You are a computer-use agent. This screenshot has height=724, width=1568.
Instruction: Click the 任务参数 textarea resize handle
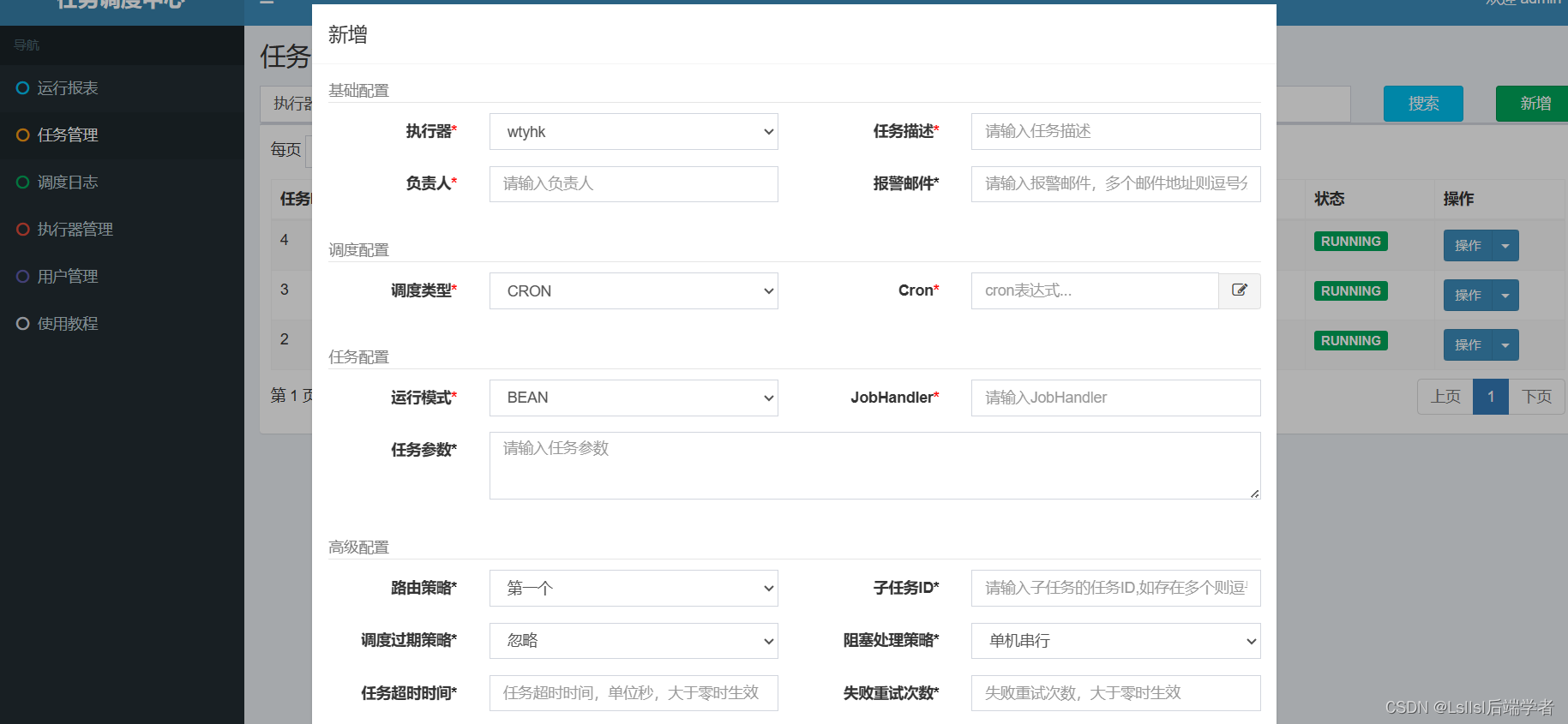tap(1254, 493)
